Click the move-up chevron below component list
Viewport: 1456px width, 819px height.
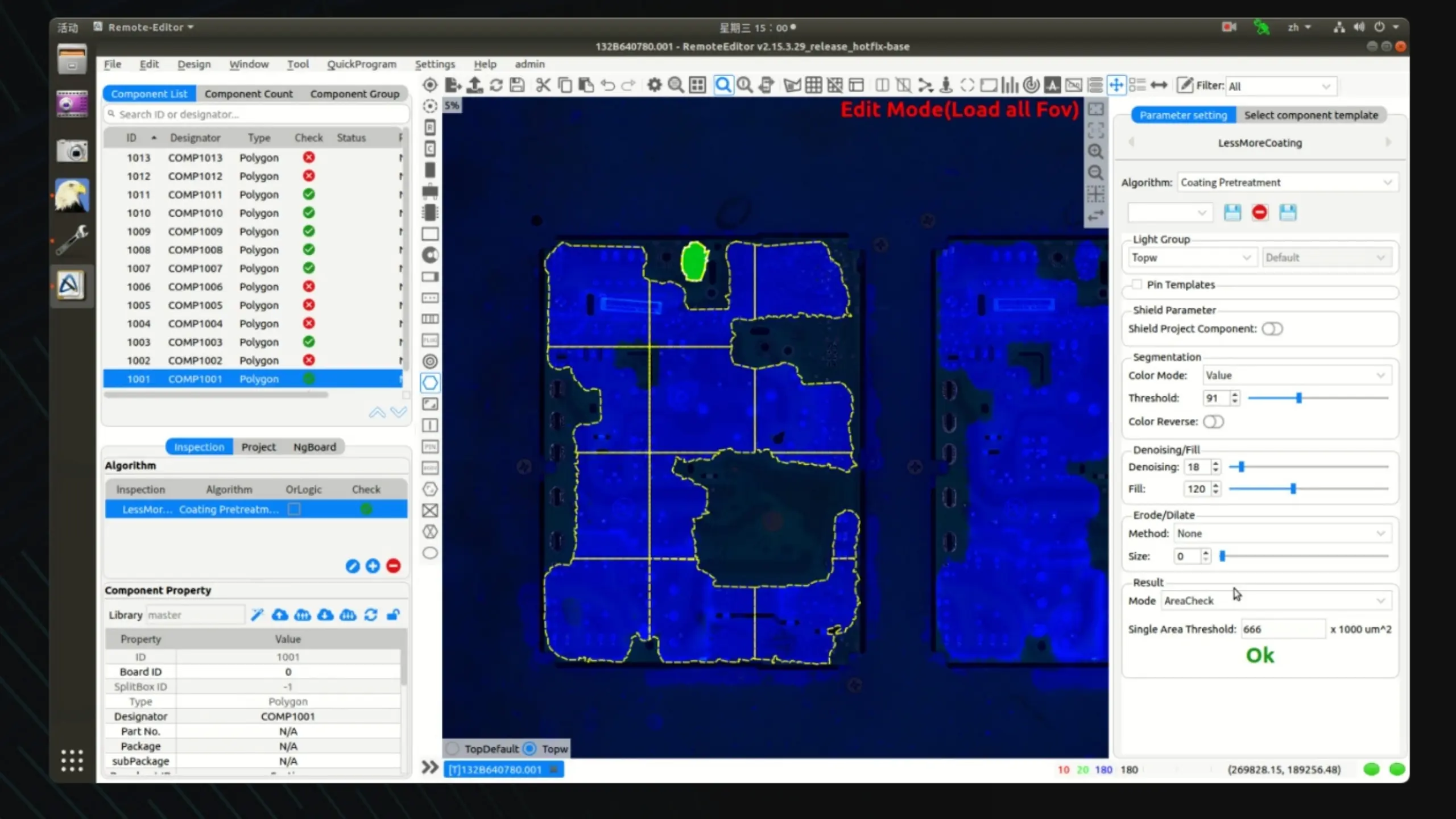[377, 412]
